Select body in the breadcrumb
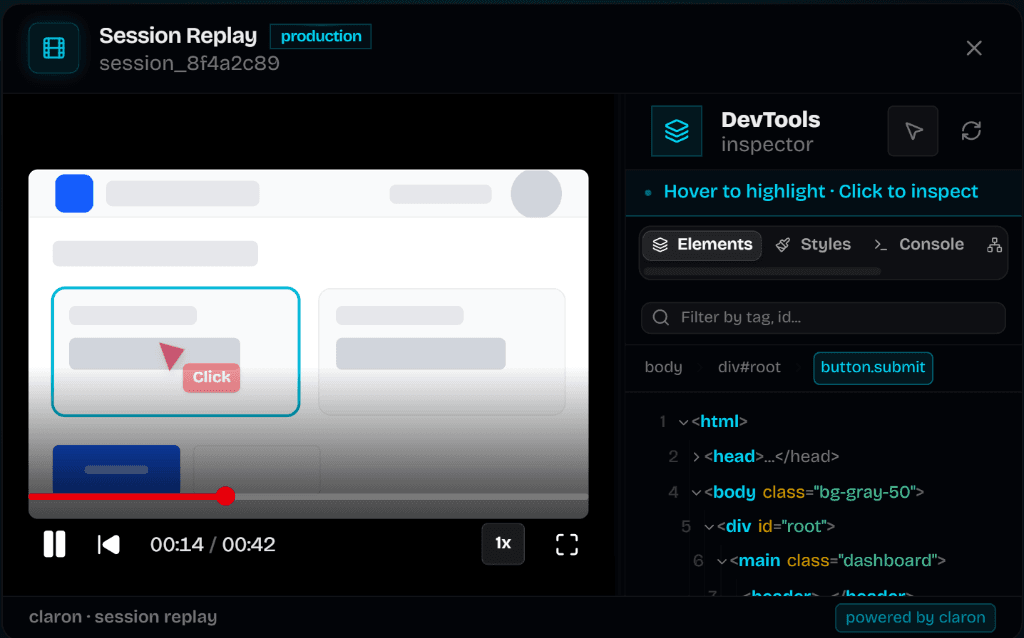The width and height of the screenshot is (1024, 638). [x=664, y=367]
